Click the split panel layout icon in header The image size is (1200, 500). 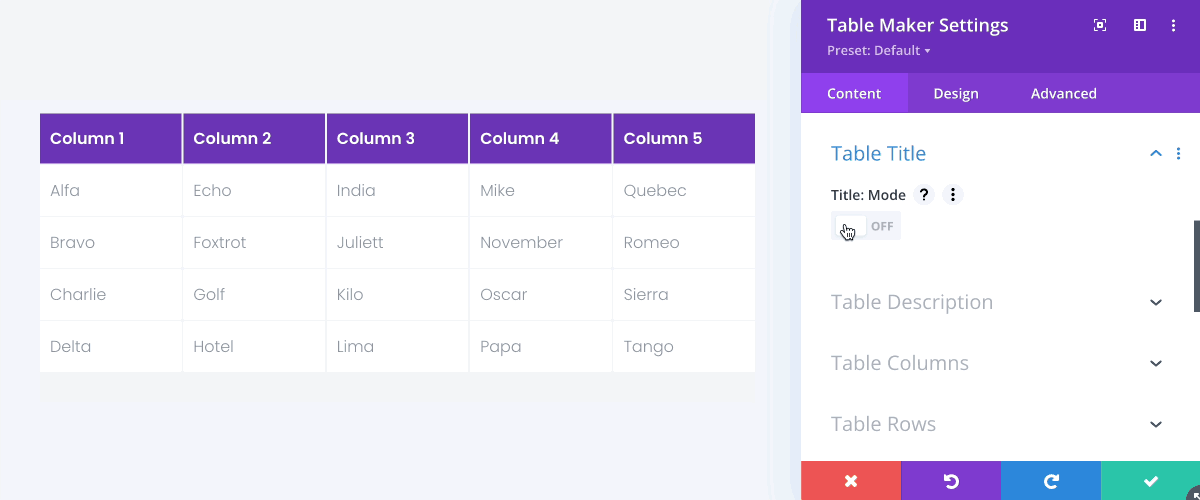(1139, 26)
